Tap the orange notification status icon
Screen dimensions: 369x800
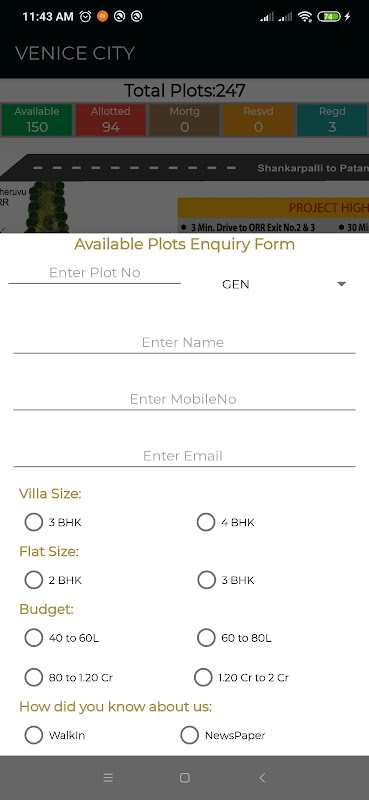point(103,16)
